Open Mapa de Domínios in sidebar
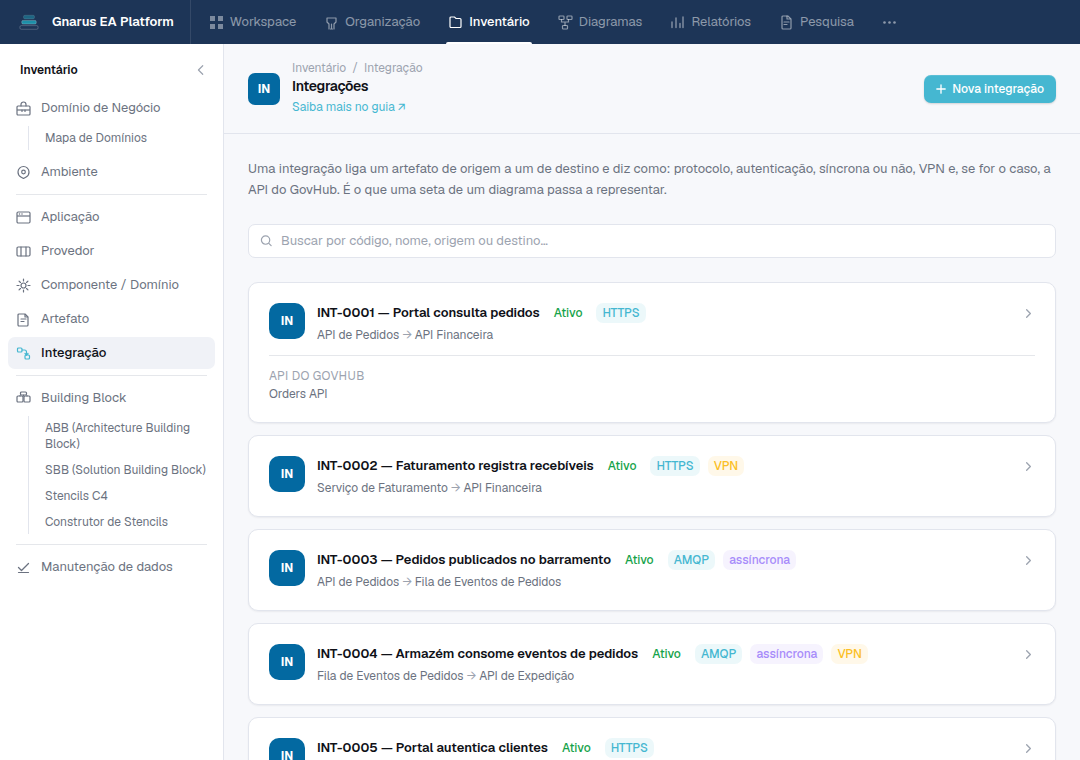The height and width of the screenshot is (760, 1080). pyautogui.click(x=96, y=138)
